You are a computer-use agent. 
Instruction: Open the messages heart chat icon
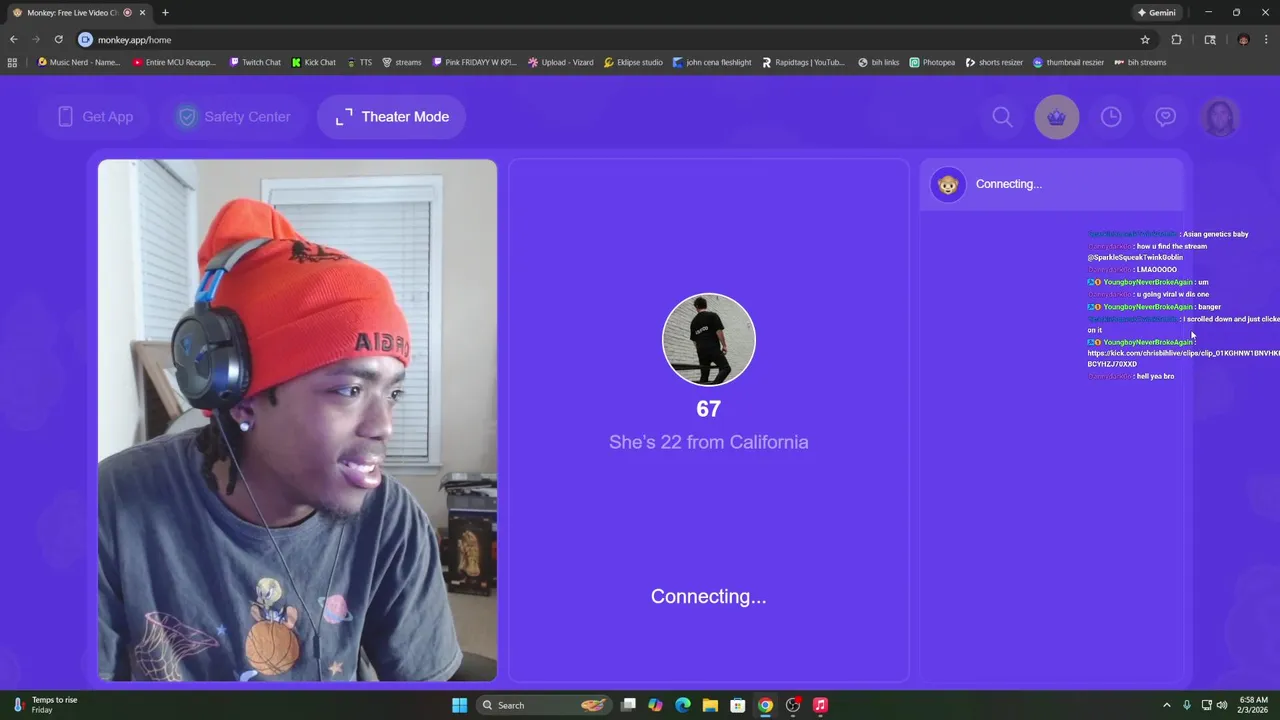coord(1165,117)
